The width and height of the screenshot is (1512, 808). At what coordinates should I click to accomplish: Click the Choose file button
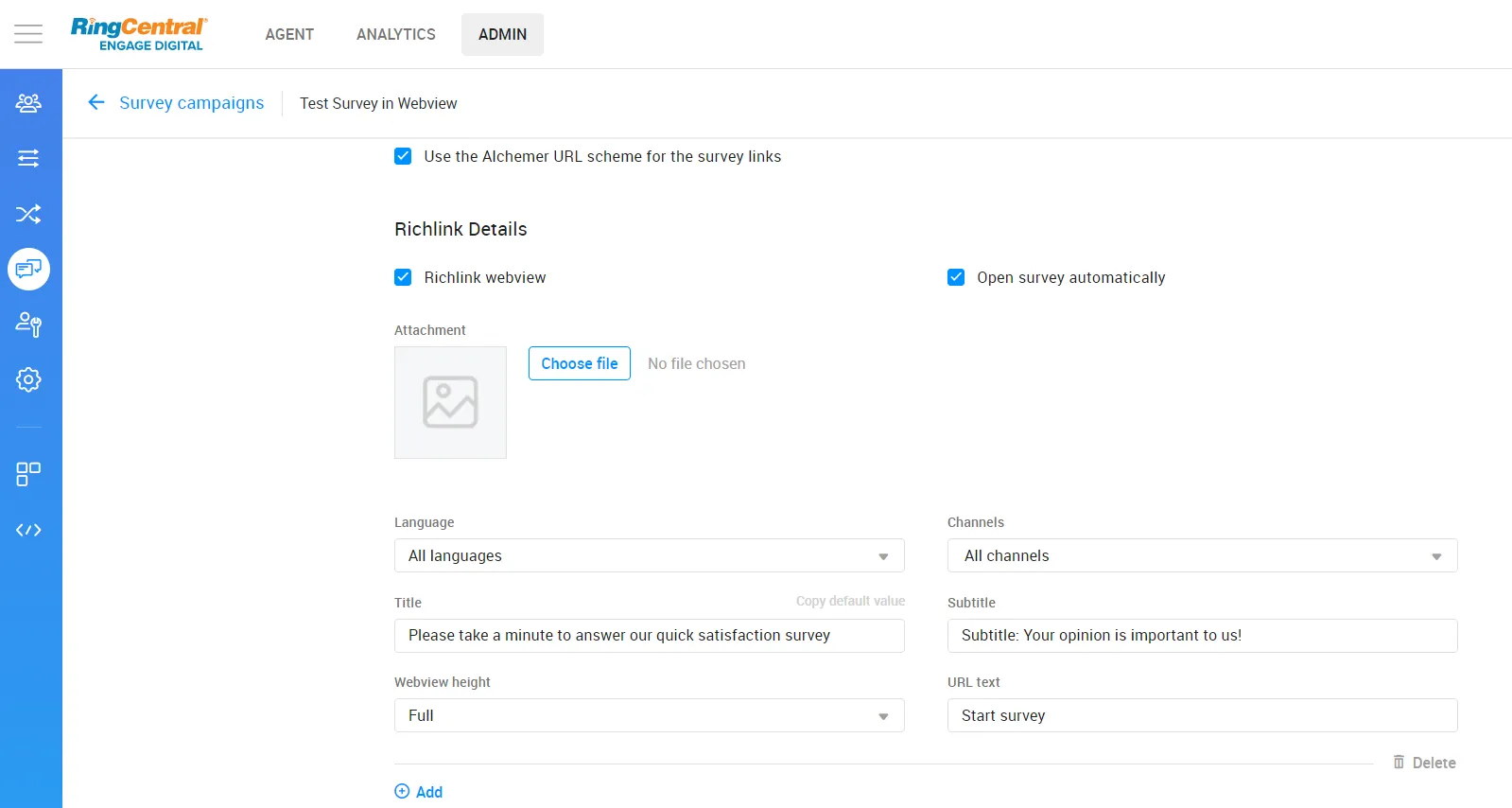pyautogui.click(x=579, y=363)
